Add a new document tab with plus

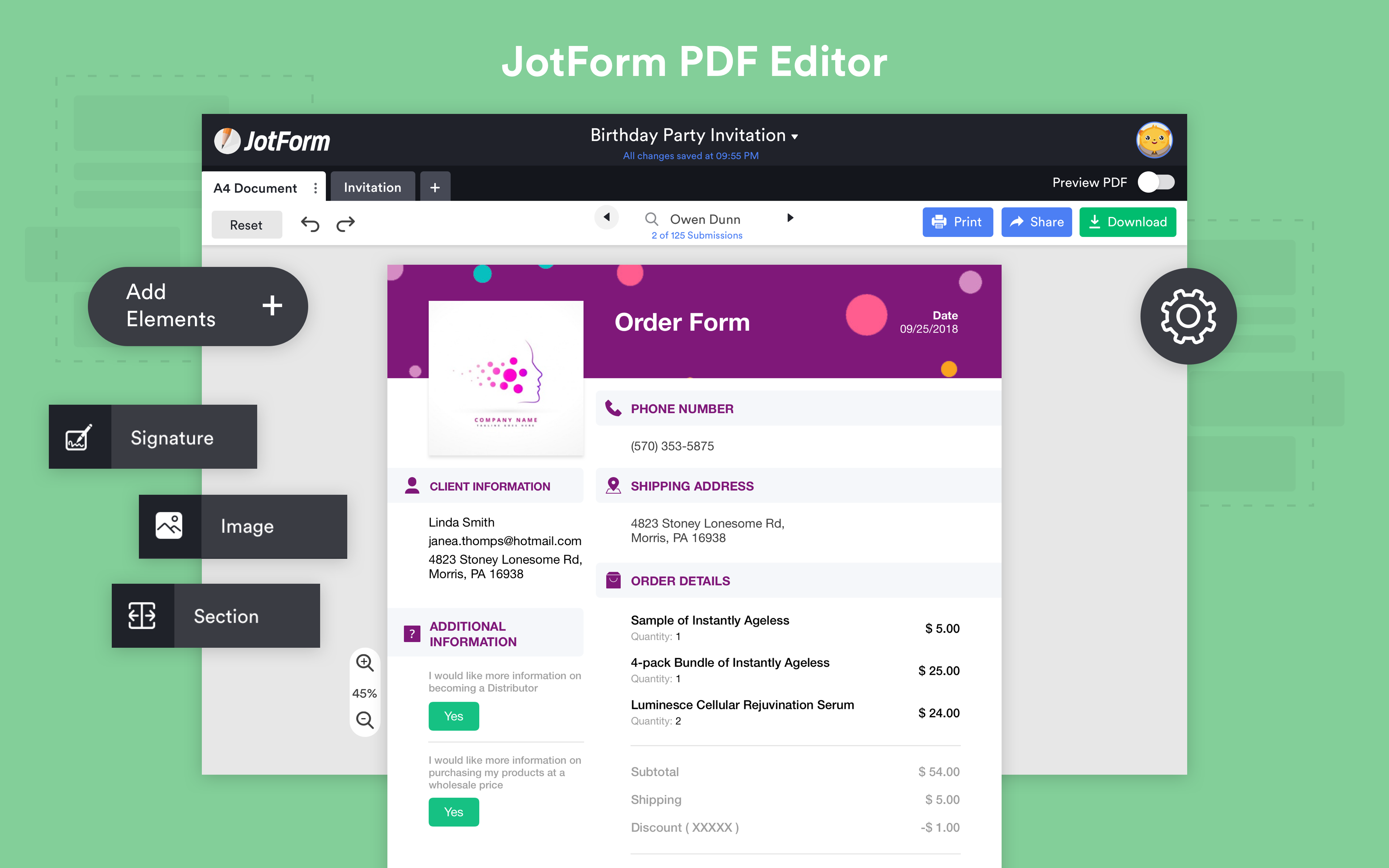[x=435, y=187]
